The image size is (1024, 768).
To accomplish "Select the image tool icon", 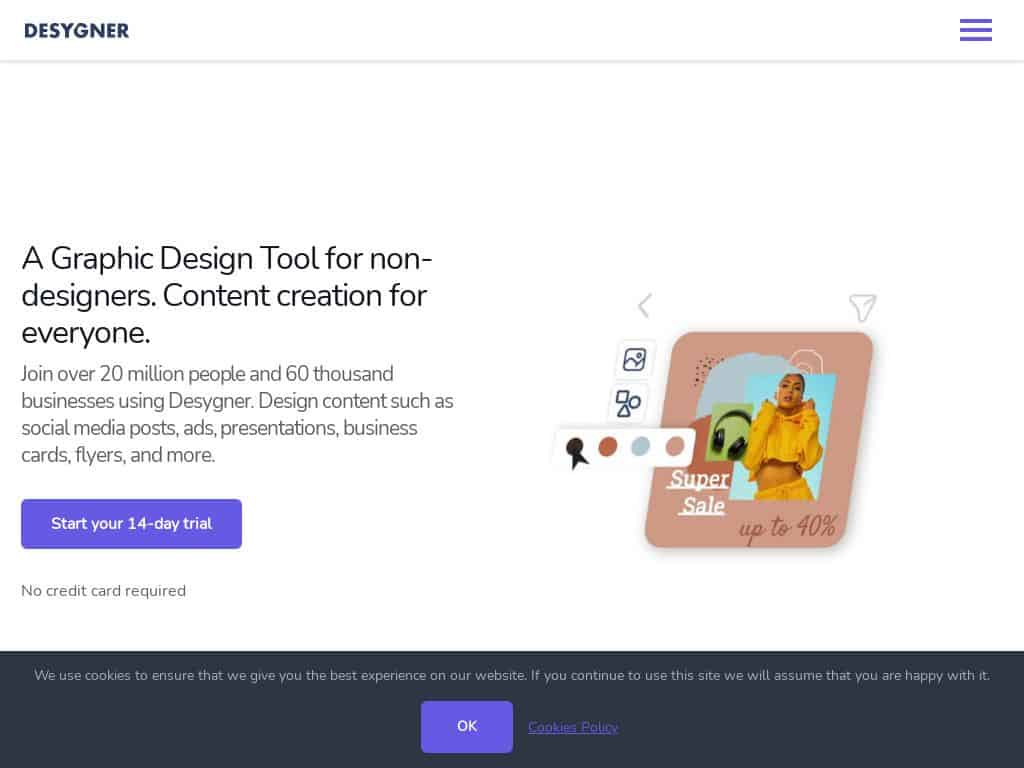I will click(x=634, y=359).
